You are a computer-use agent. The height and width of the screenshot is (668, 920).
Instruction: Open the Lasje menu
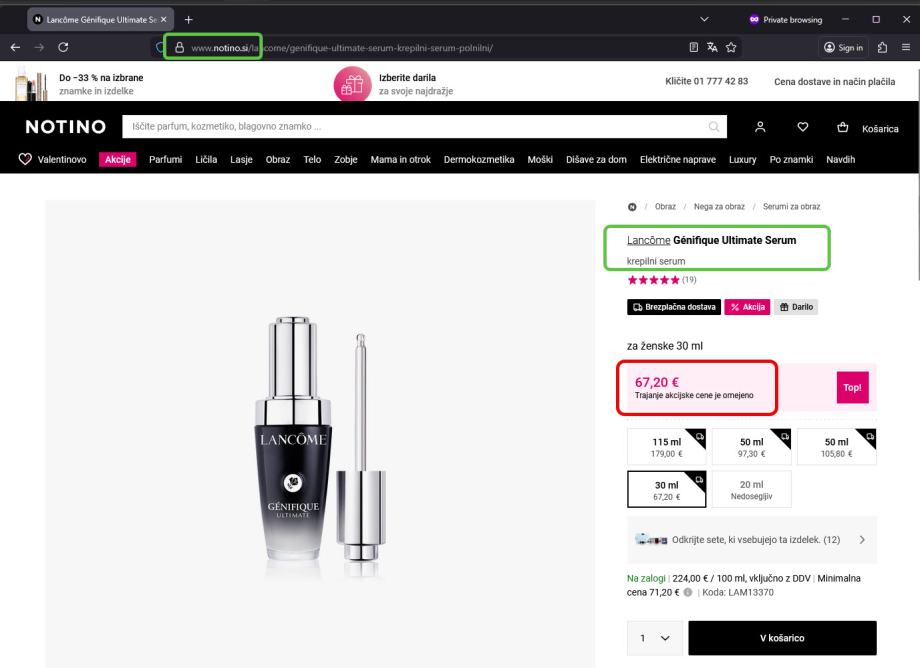(x=241, y=160)
